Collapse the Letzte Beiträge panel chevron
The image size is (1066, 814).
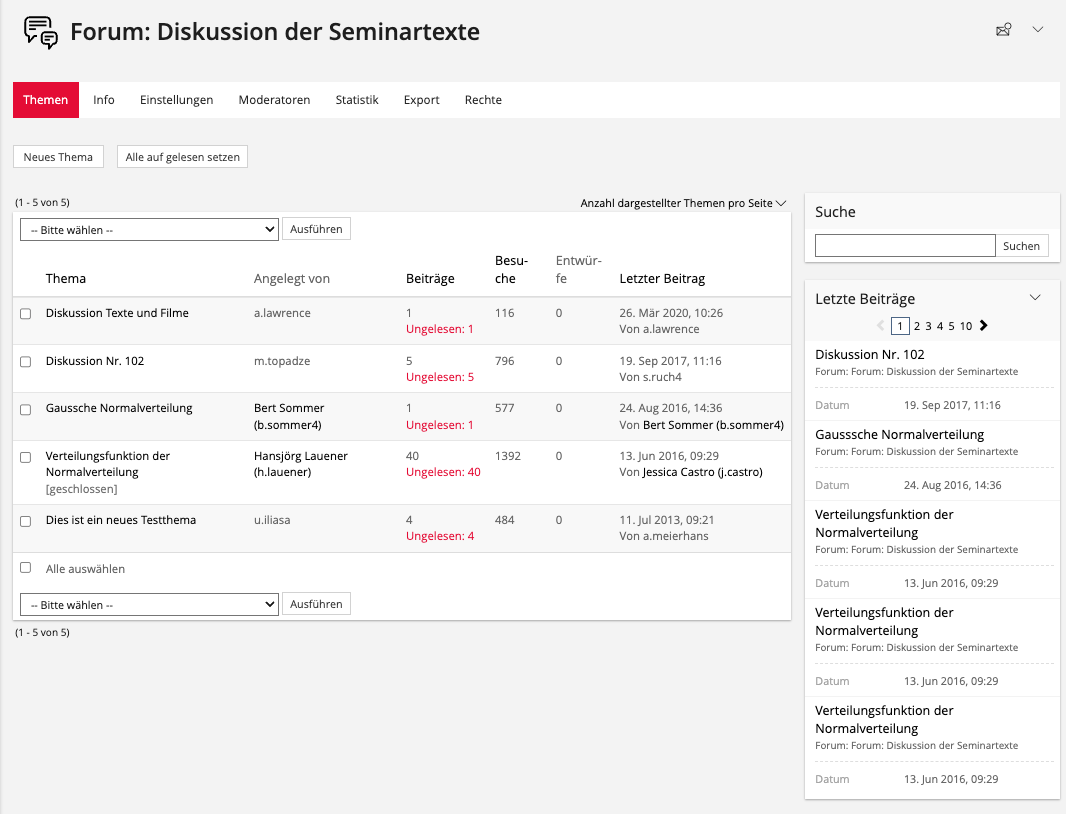(1035, 298)
